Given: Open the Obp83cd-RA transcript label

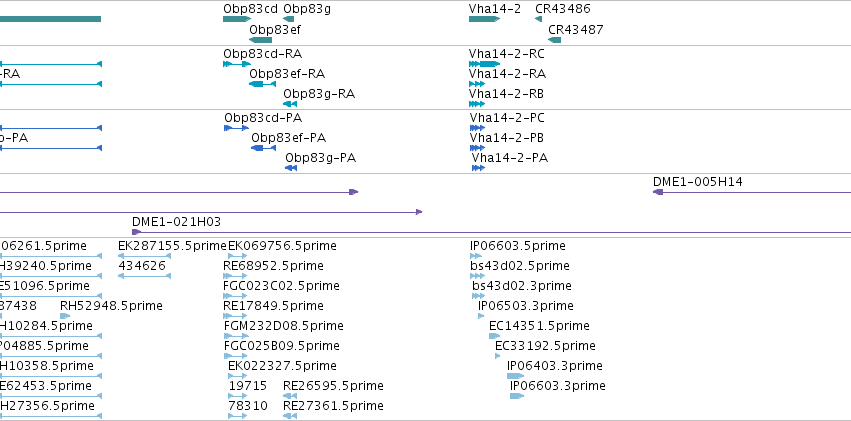Looking at the screenshot, I should point(263,54).
